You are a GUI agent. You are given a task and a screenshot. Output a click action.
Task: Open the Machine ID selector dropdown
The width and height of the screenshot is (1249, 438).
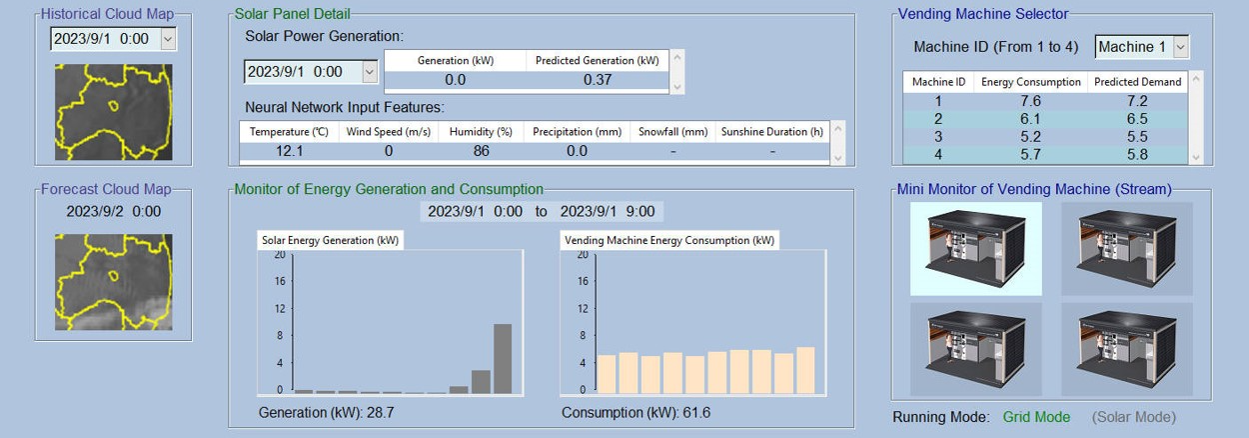pyautogui.click(x=1181, y=47)
